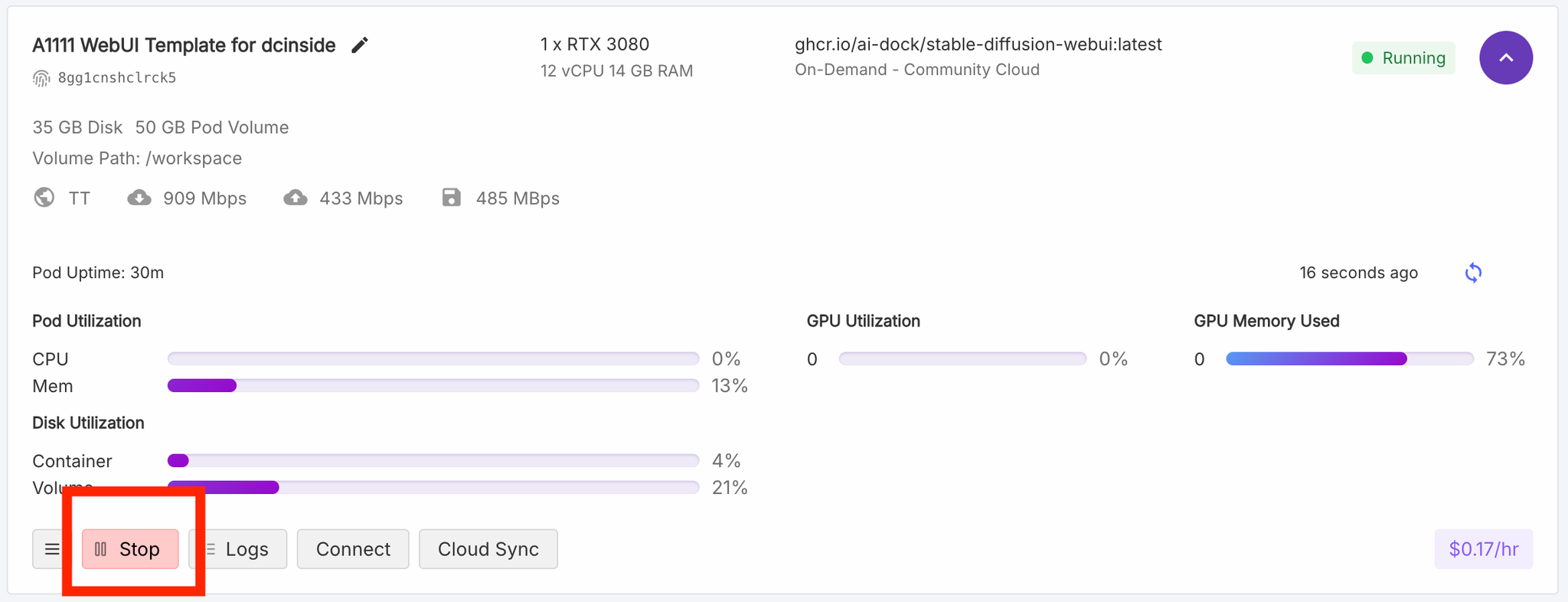This screenshot has width=1568, height=602.
Task: Click the Volume disk utilization bar
Action: (x=433, y=487)
